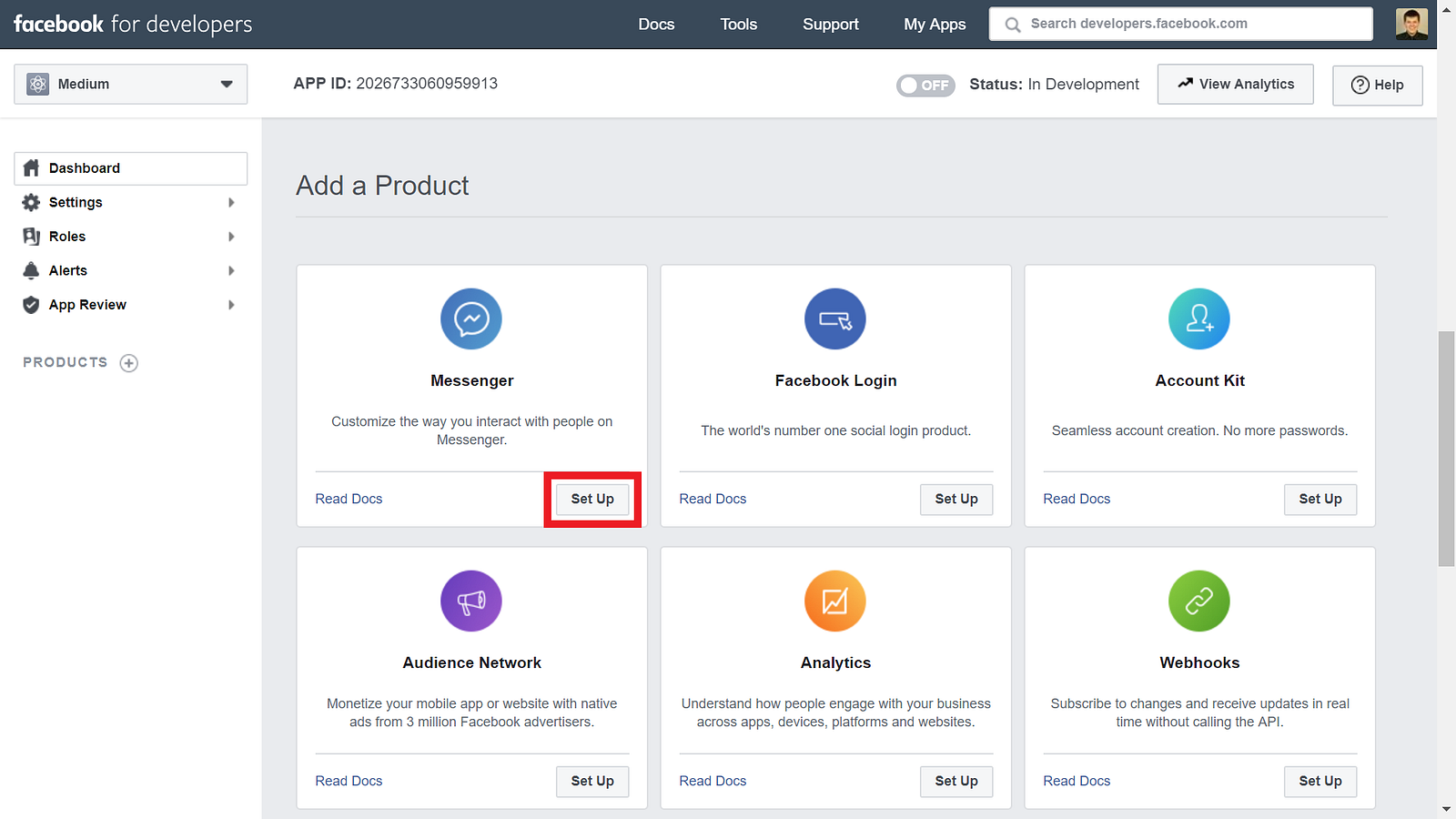Click the Settings gear icon
This screenshot has height=819, width=1456.
(32, 202)
